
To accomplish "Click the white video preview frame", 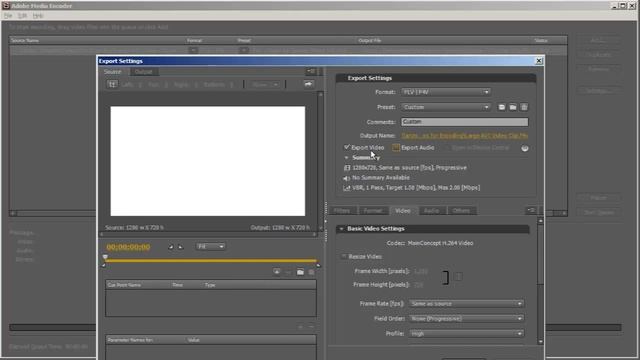I will coord(208,161).
